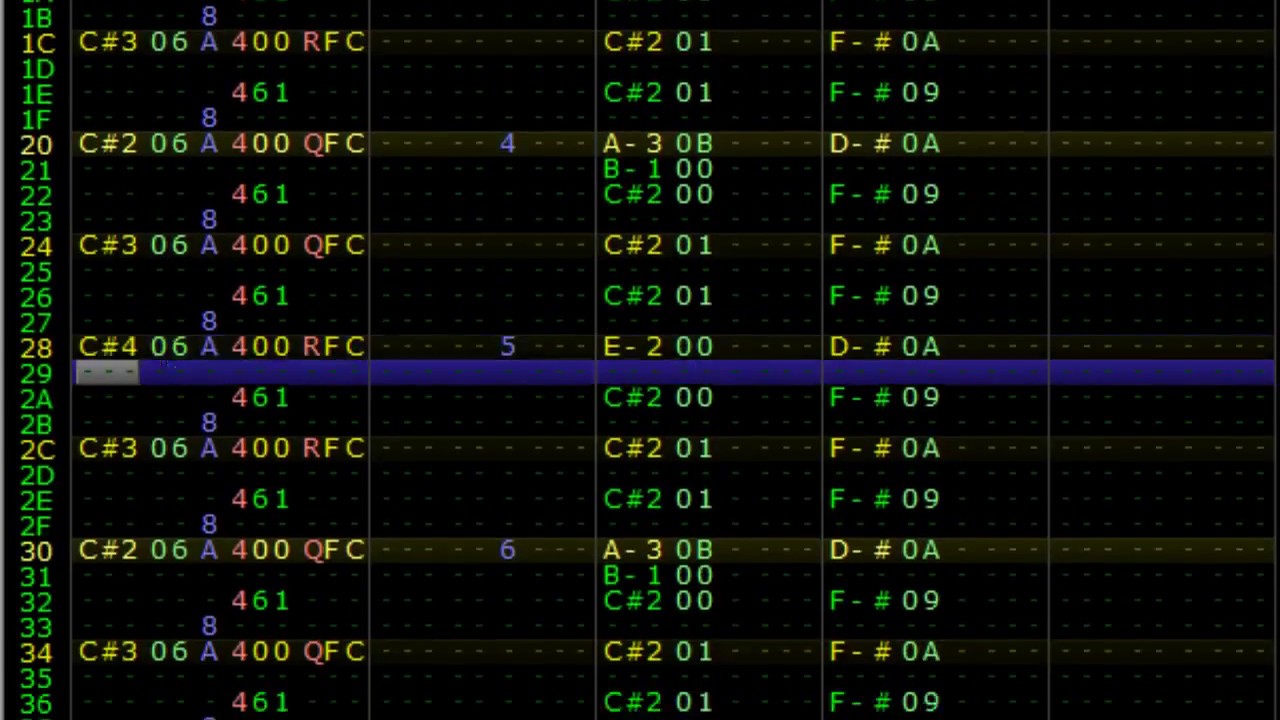Select the 461 effect on row 32
The height and width of the screenshot is (720, 1280).
tap(260, 601)
